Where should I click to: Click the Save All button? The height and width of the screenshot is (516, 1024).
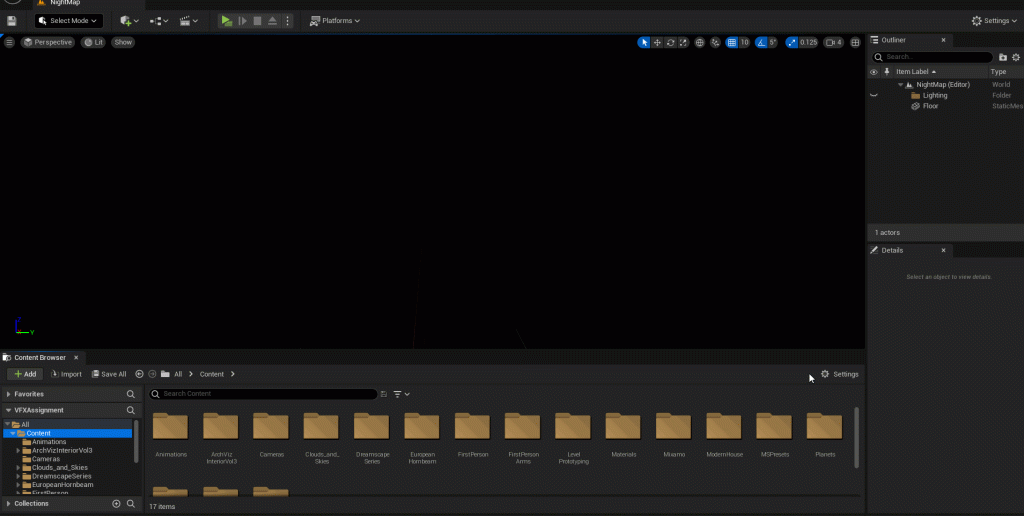point(109,374)
